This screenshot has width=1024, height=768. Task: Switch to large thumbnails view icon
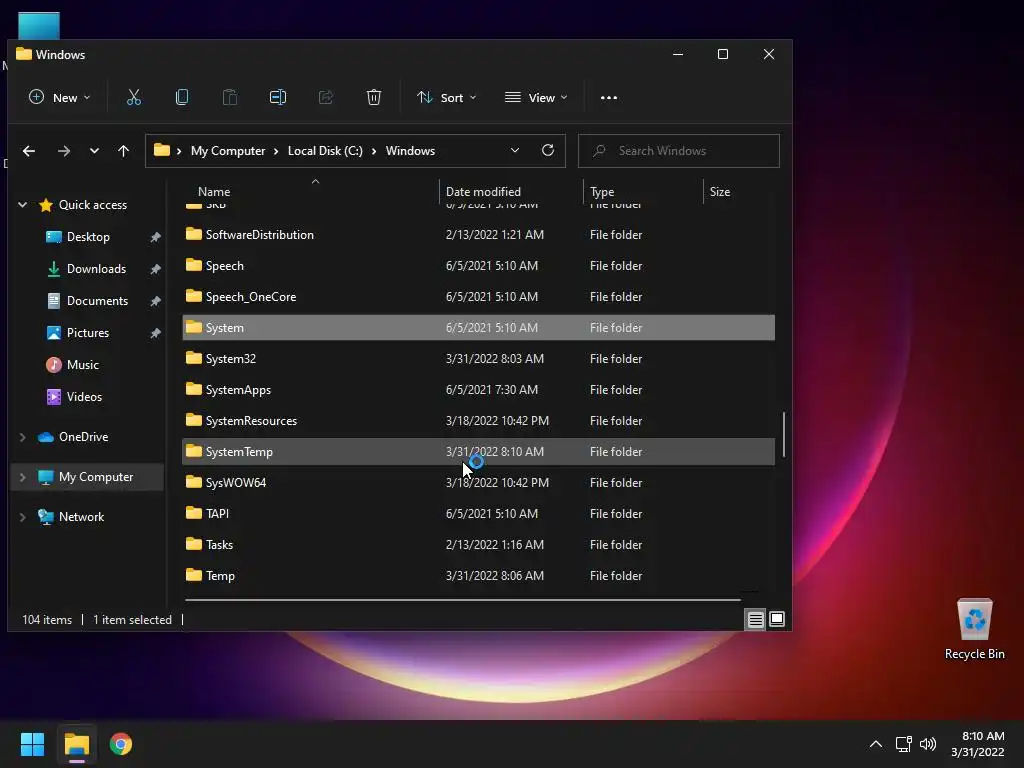point(776,619)
